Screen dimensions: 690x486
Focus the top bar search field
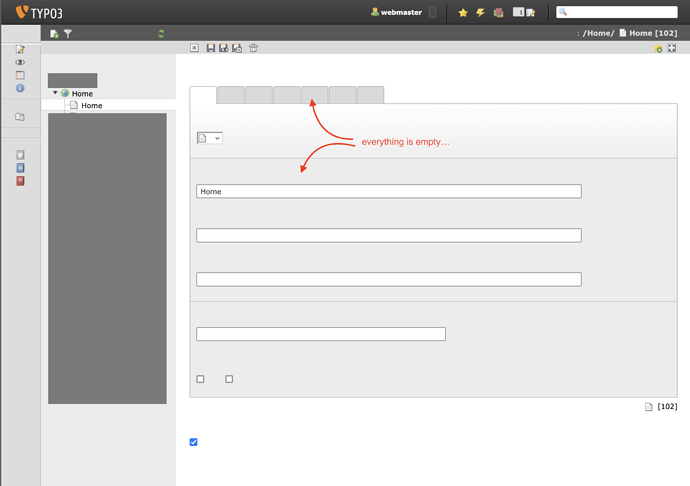point(617,12)
